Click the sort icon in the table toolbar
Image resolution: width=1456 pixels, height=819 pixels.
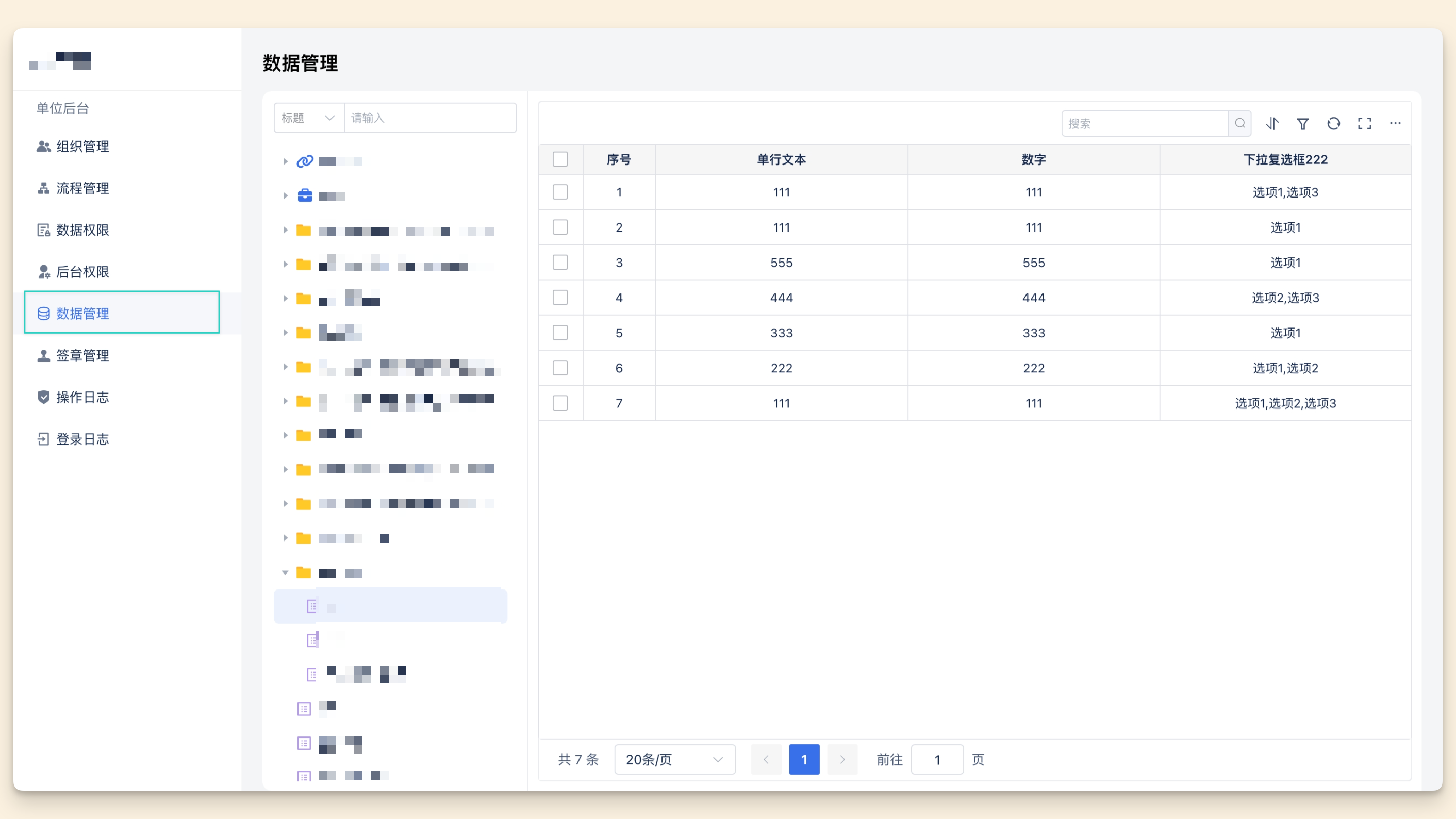coord(1272,123)
